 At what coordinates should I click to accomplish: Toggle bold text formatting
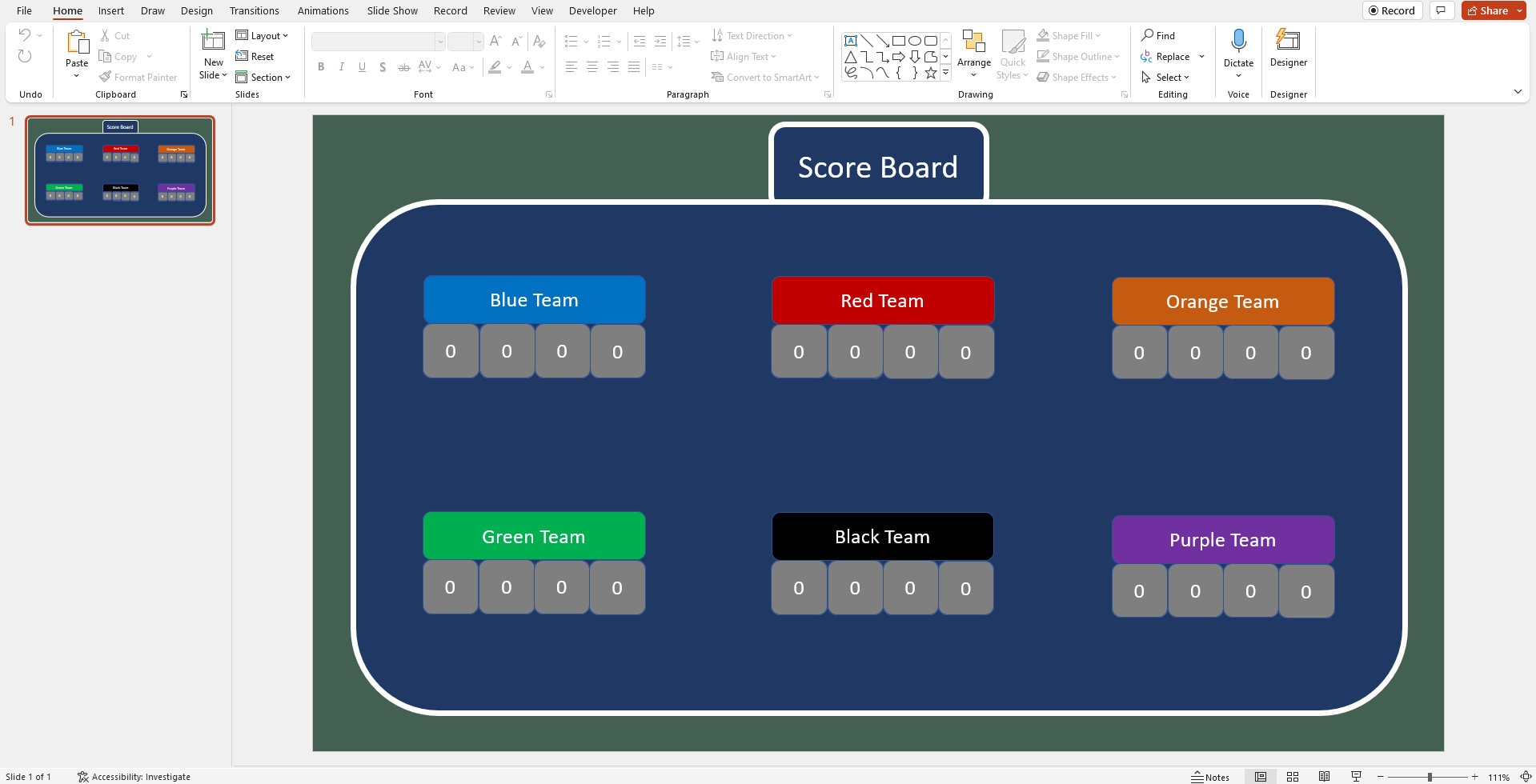click(321, 67)
